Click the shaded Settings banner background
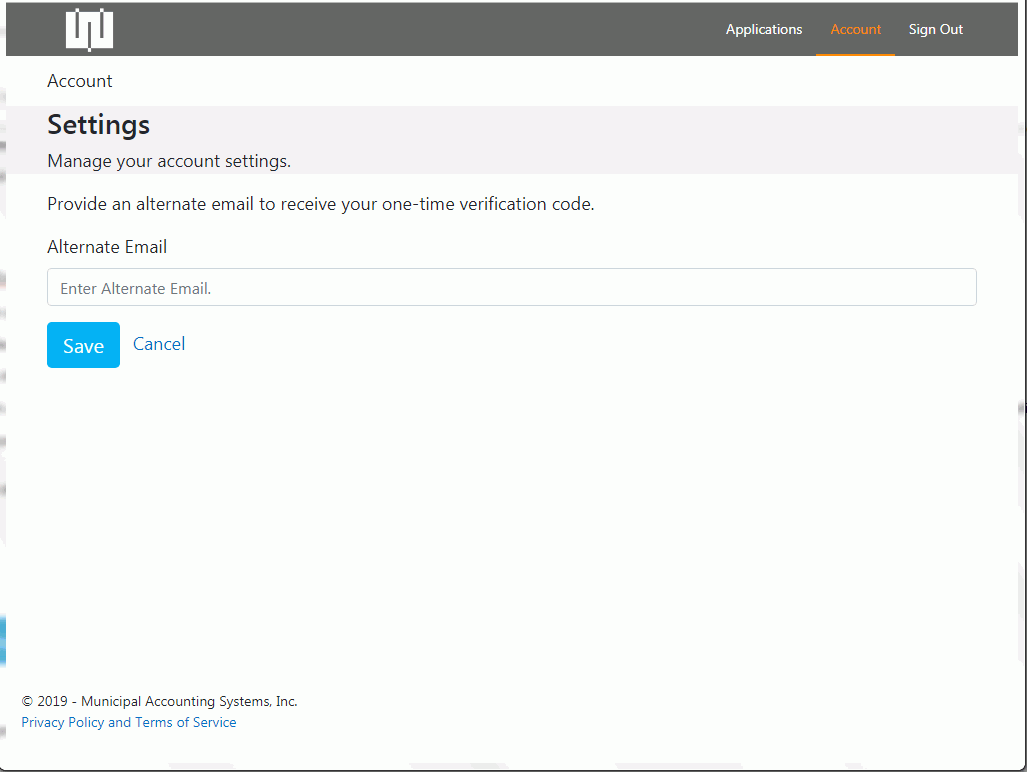This screenshot has width=1027, height=772. coord(600,140)
